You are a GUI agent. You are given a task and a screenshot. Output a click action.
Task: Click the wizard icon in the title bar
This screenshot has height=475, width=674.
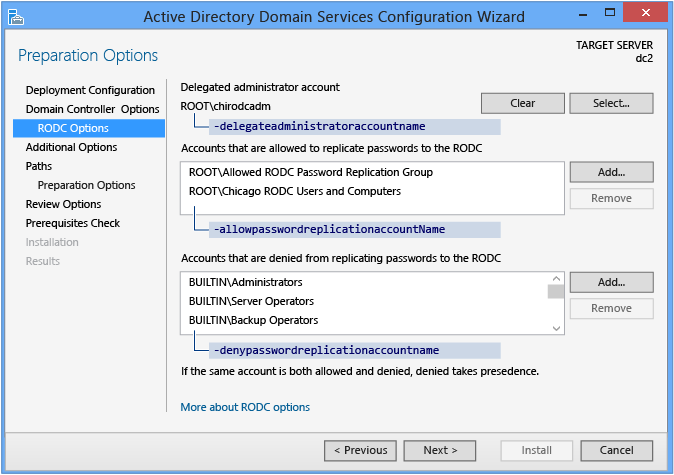coord(15,17)
